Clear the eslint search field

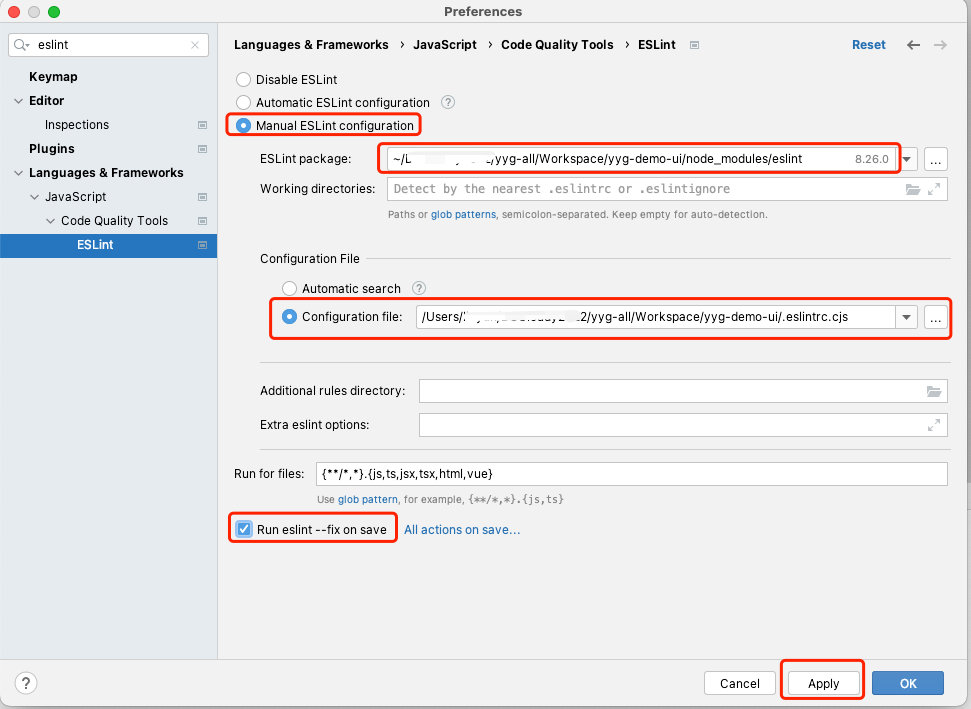pos(195,45)
